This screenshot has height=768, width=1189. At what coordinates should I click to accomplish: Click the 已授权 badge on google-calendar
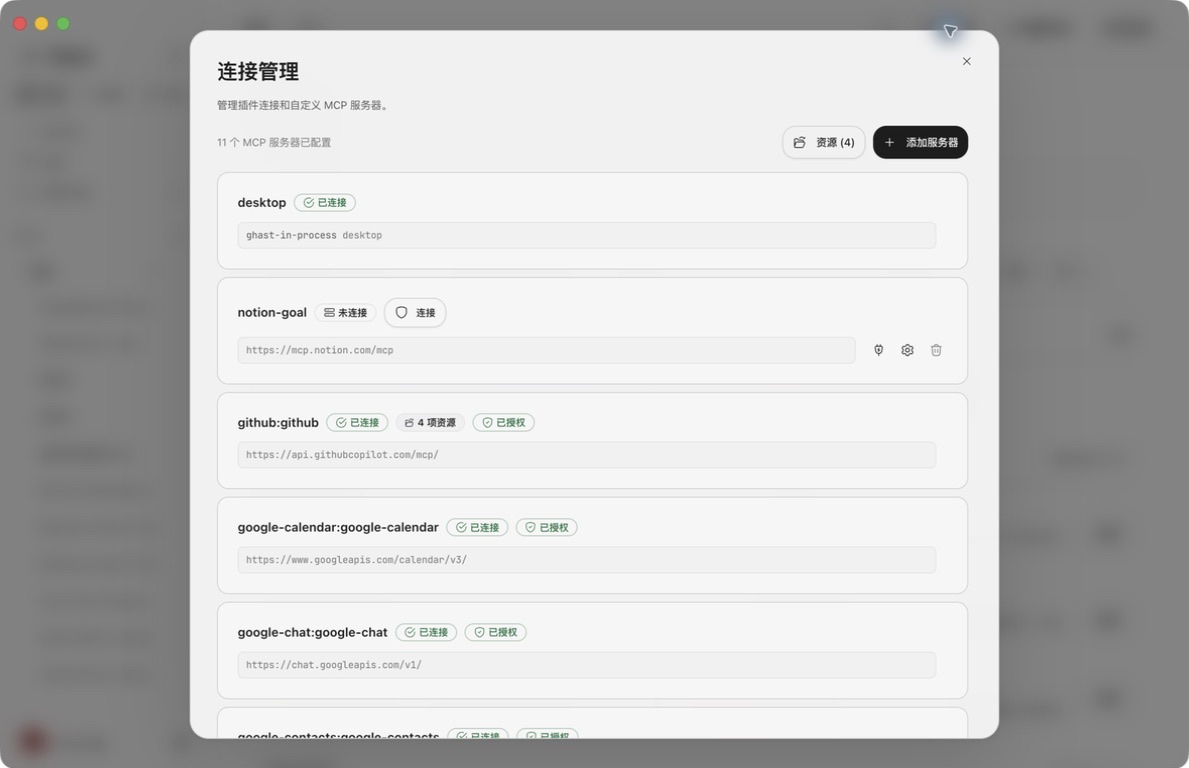[x=547, y=528]
